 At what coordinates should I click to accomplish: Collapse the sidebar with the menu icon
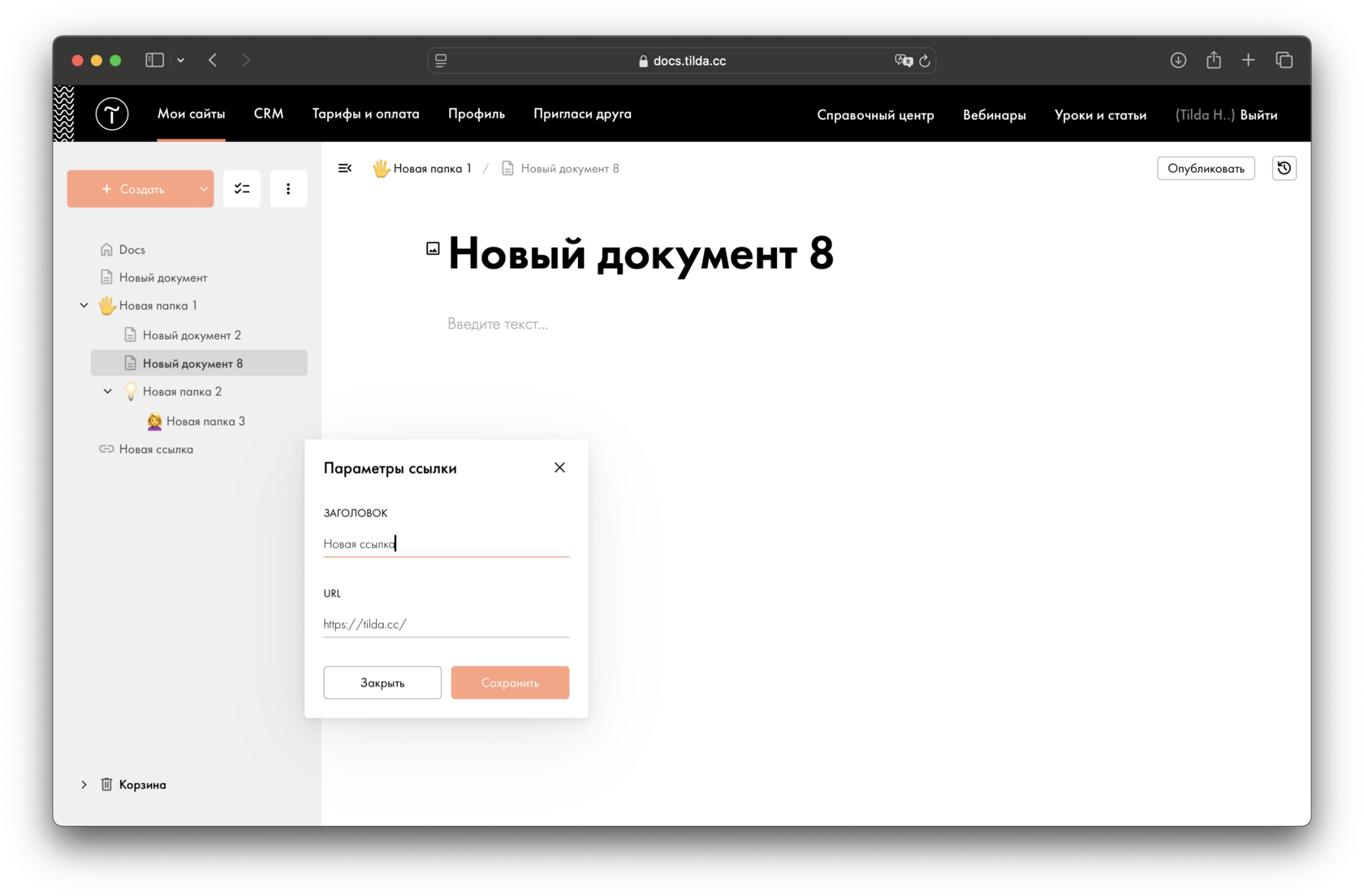coord(345,168)
